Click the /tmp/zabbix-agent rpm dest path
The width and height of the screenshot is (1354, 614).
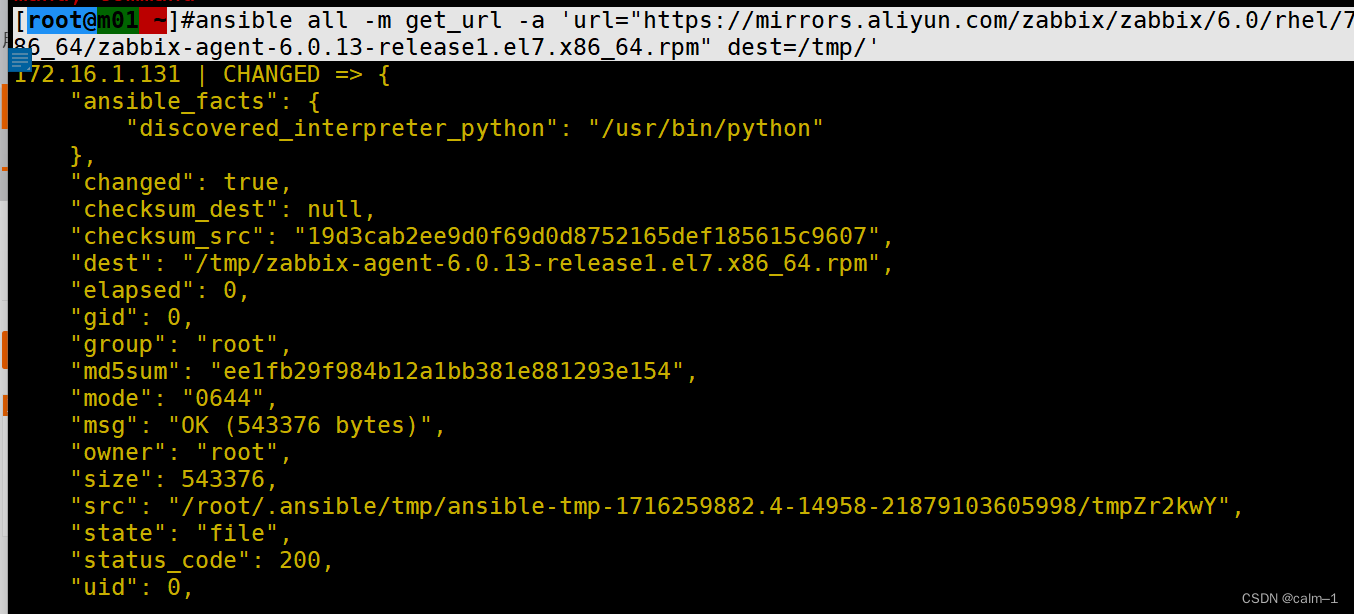coord(537,263)
